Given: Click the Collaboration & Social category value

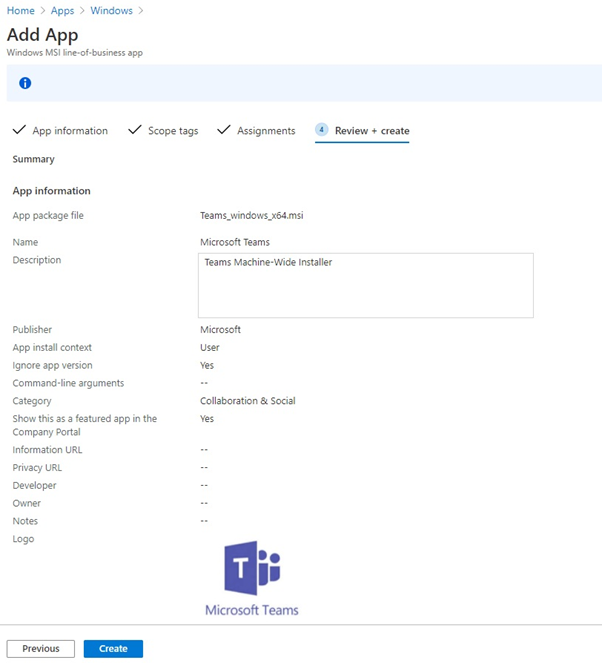Looking at the screenshot, I should [x=248, y=401].
